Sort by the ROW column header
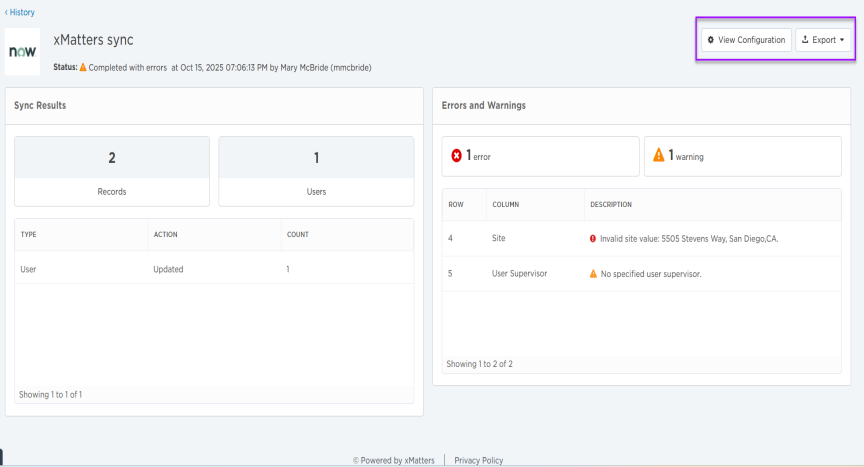The image size is (864, 467). pyautogui.click(x=455, y=204)
